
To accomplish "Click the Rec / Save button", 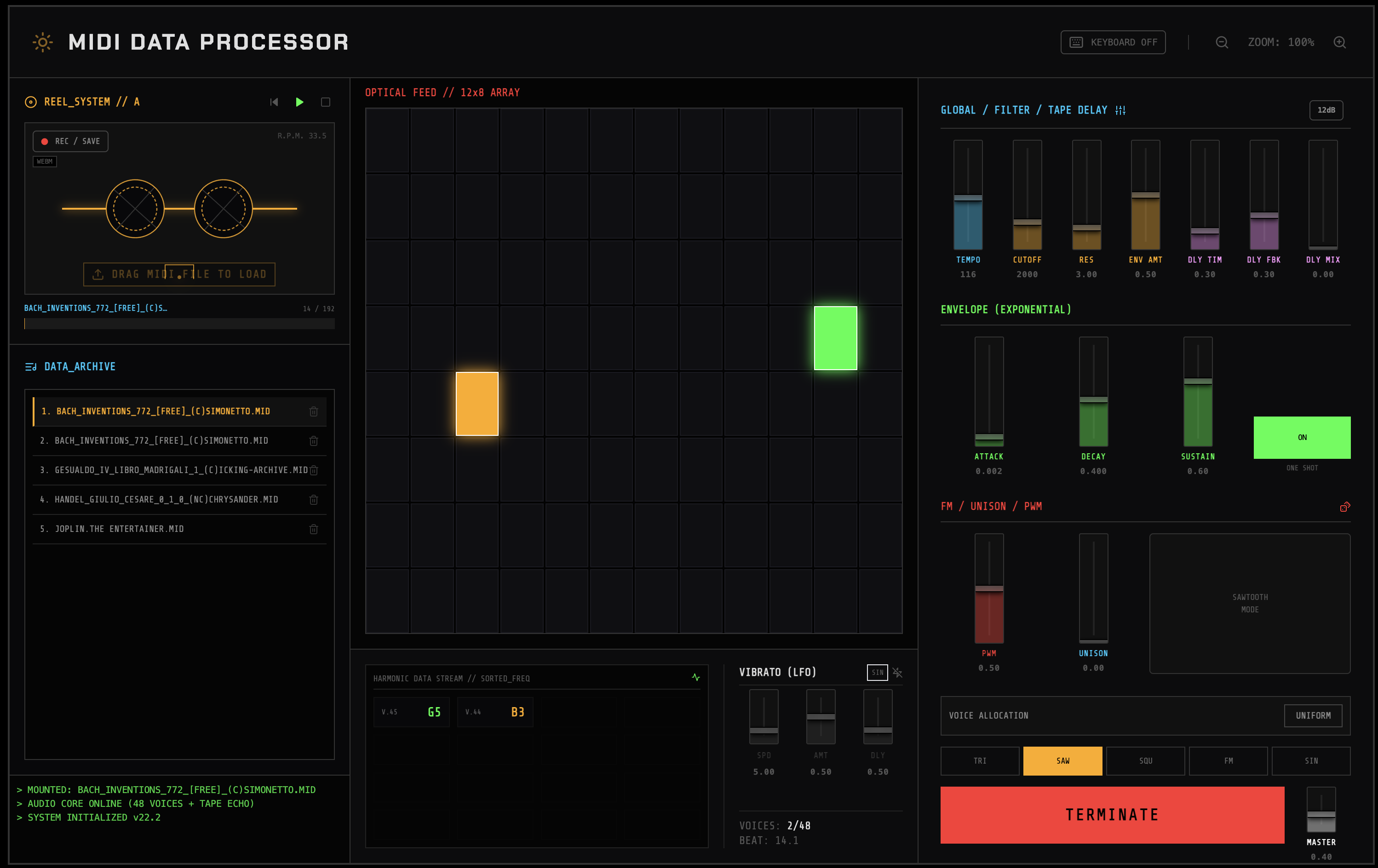I will (x=70, y=141).
